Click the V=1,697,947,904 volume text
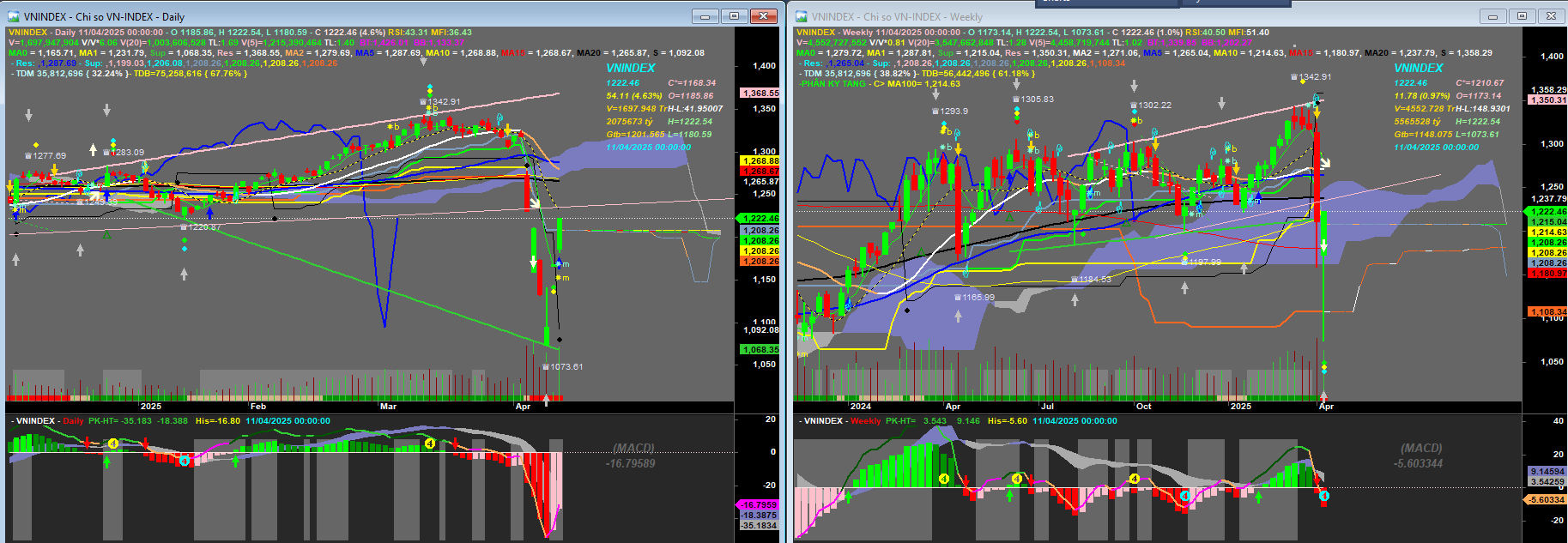The image size is (1568, 543). click(44, 43)
